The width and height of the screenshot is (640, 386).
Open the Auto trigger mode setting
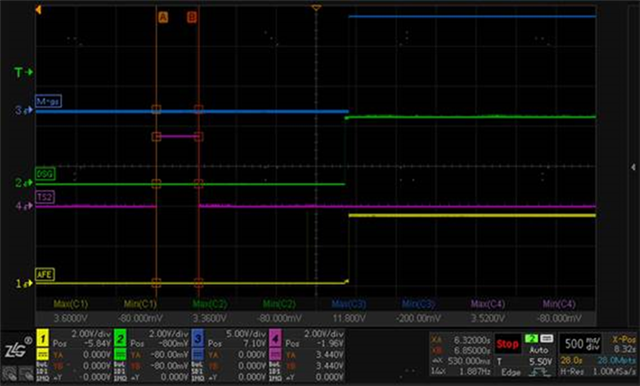pyautogui.click(x=538, y=350)
